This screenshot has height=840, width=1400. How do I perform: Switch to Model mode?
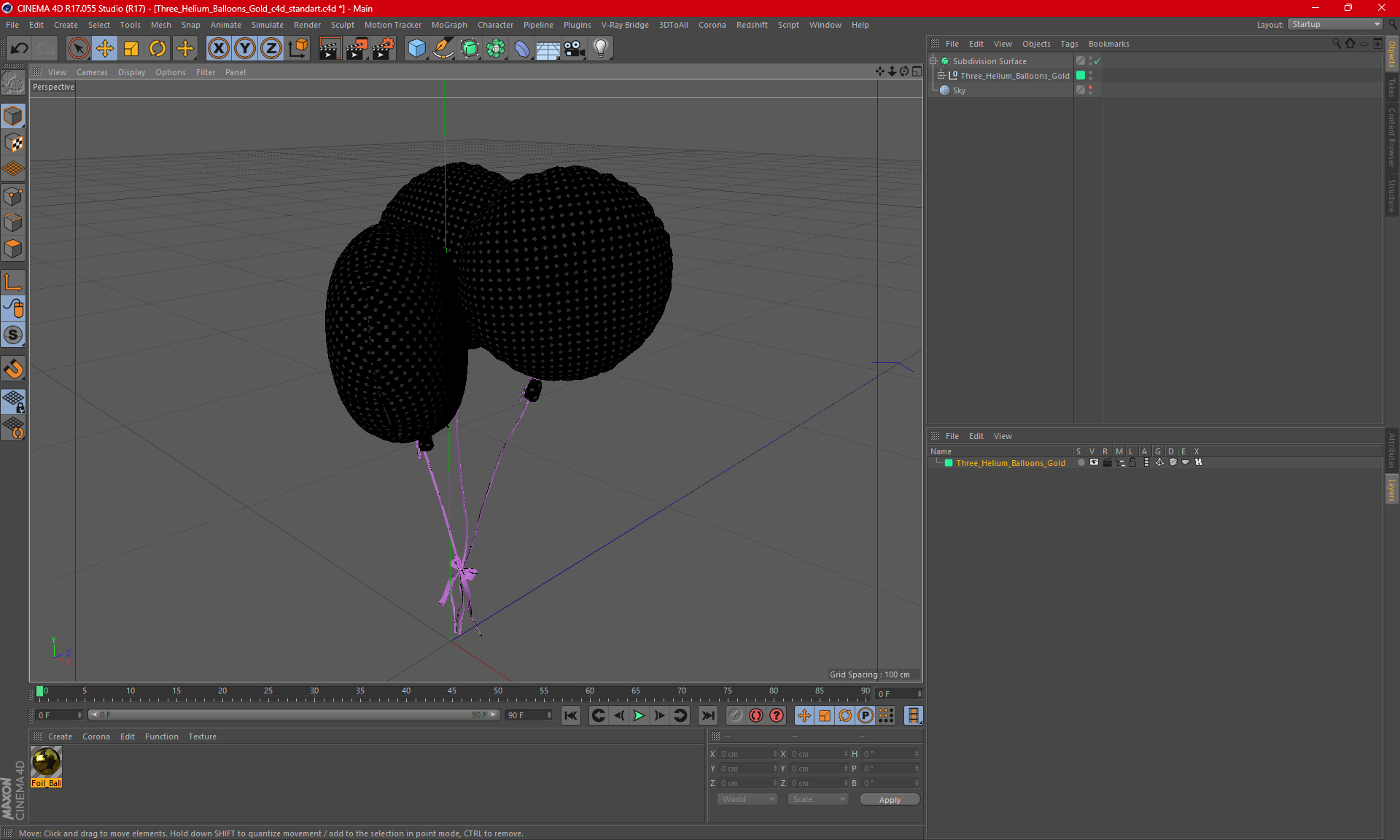tap(13, 116)
